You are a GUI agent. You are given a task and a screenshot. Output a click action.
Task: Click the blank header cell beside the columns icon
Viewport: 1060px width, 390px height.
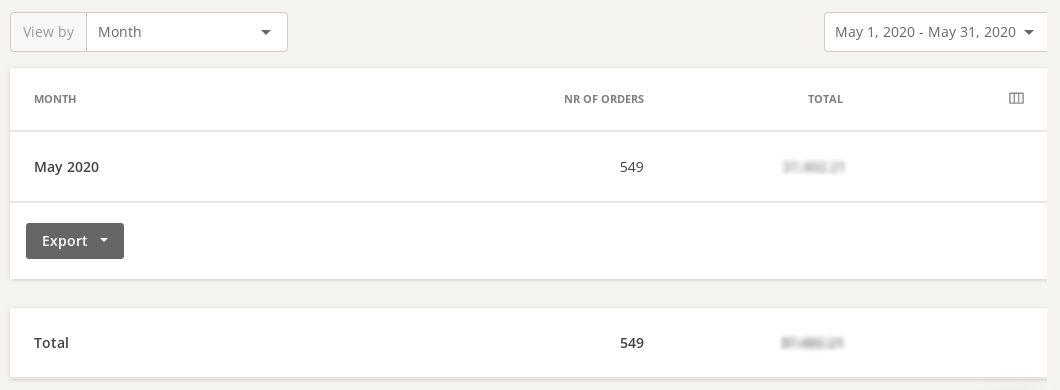(926, 99)
